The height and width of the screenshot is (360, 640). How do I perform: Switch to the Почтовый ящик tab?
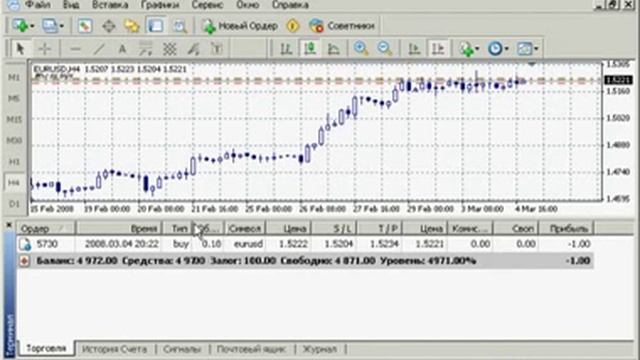251,349
